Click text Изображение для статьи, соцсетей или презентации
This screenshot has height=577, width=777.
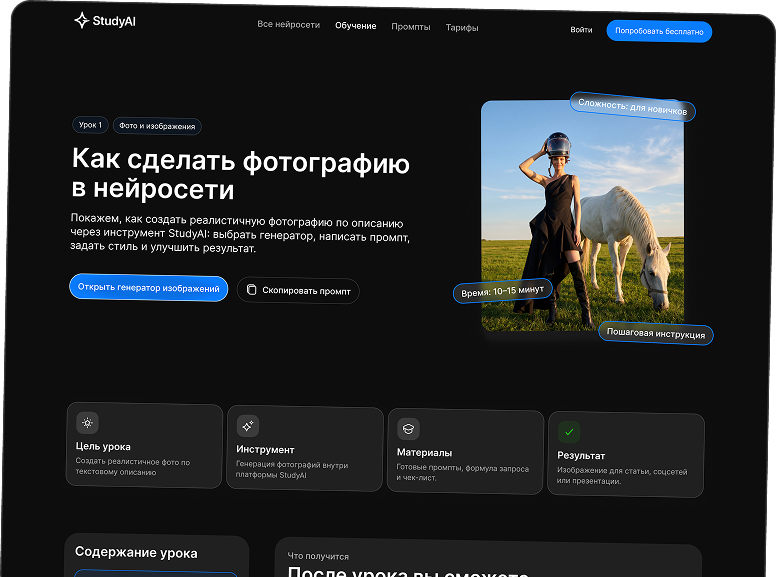pos(622,475)
